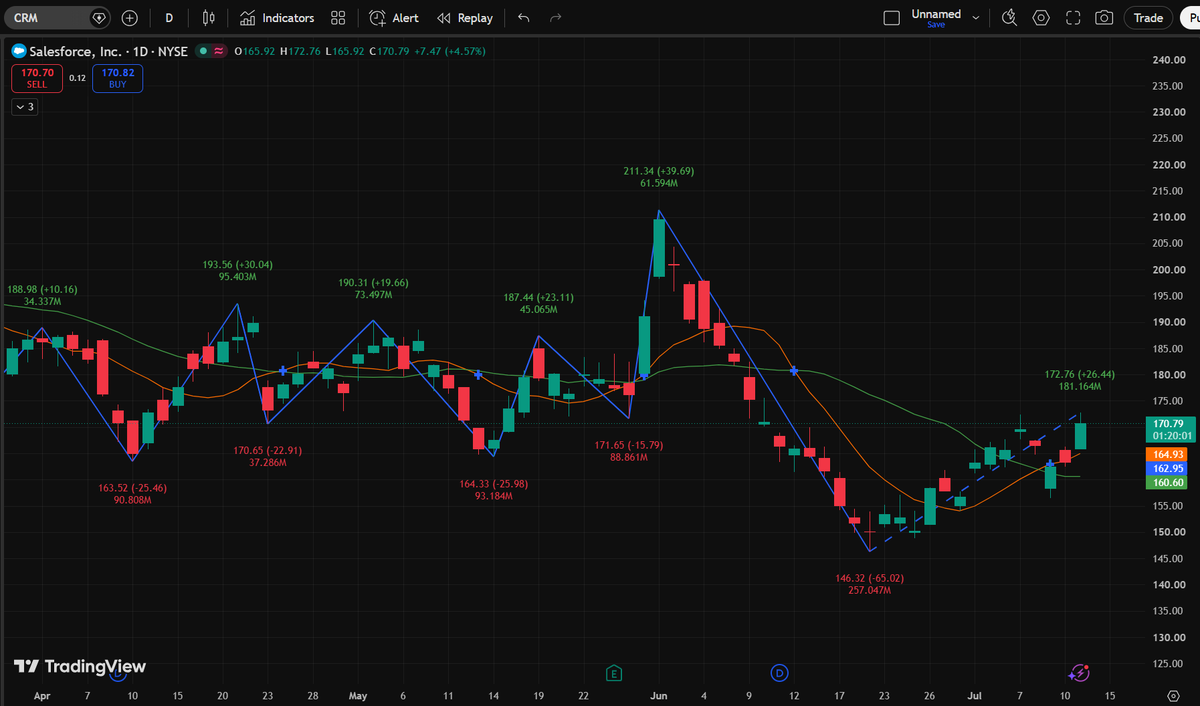Screen dimensions: 1200x706
Task: Click the diamond icon beside the CRM symbol
Action: tap(97, 18)
